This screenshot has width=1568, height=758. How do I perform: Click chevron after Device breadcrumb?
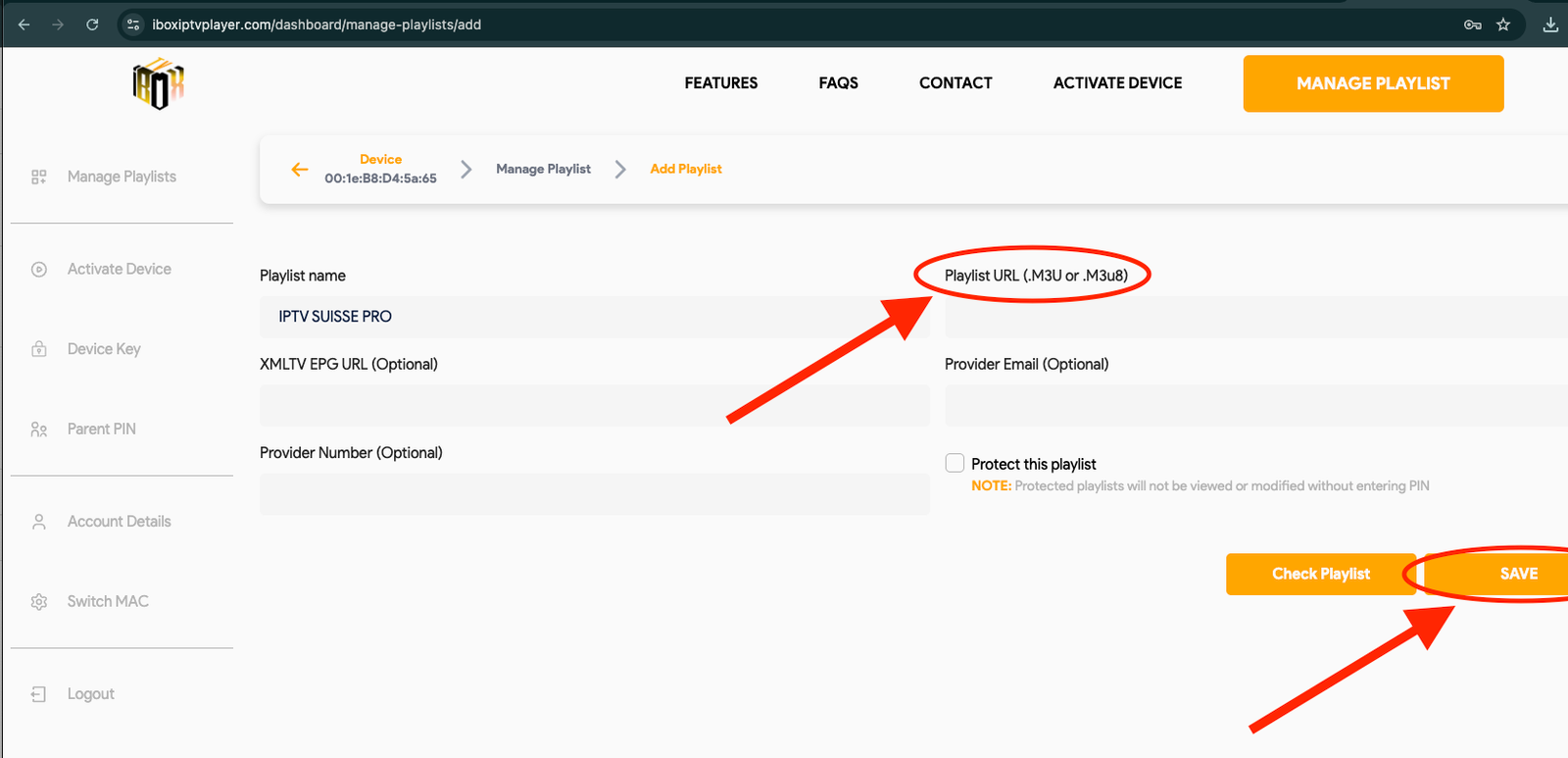(466, 170)
